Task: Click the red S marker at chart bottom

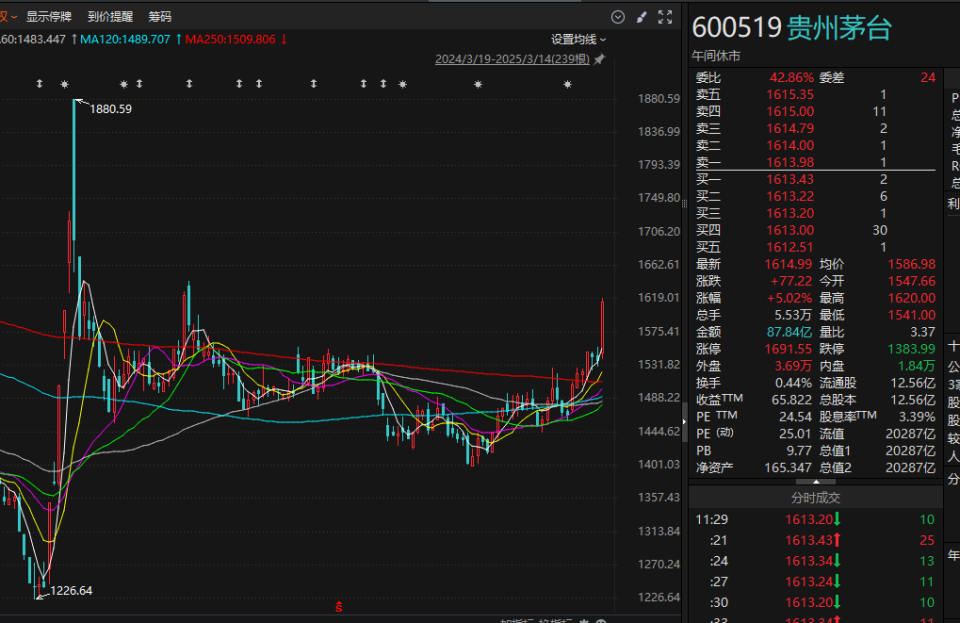Action: (339, 607)
